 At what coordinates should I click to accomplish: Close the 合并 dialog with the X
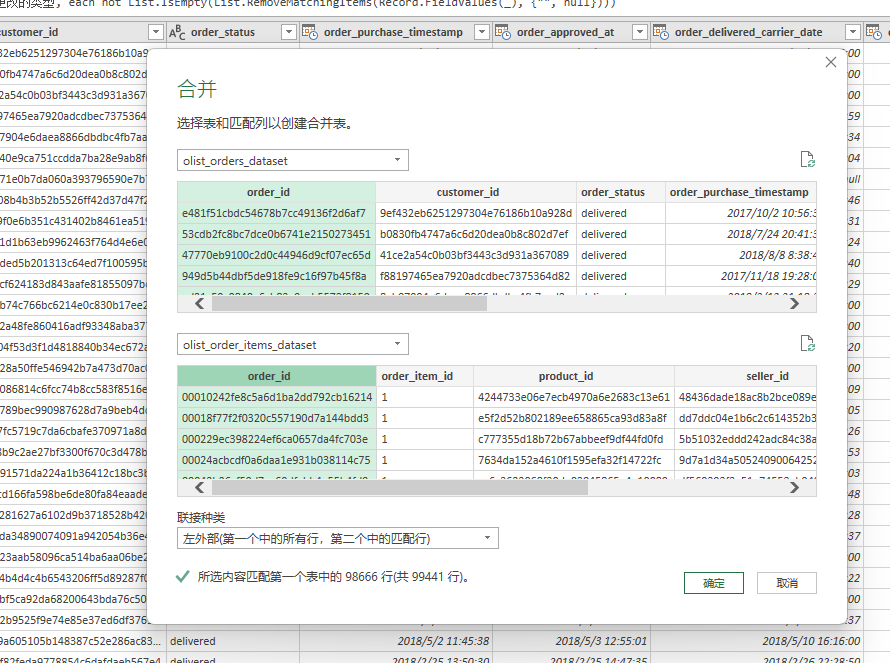click(x=831, y=62)
